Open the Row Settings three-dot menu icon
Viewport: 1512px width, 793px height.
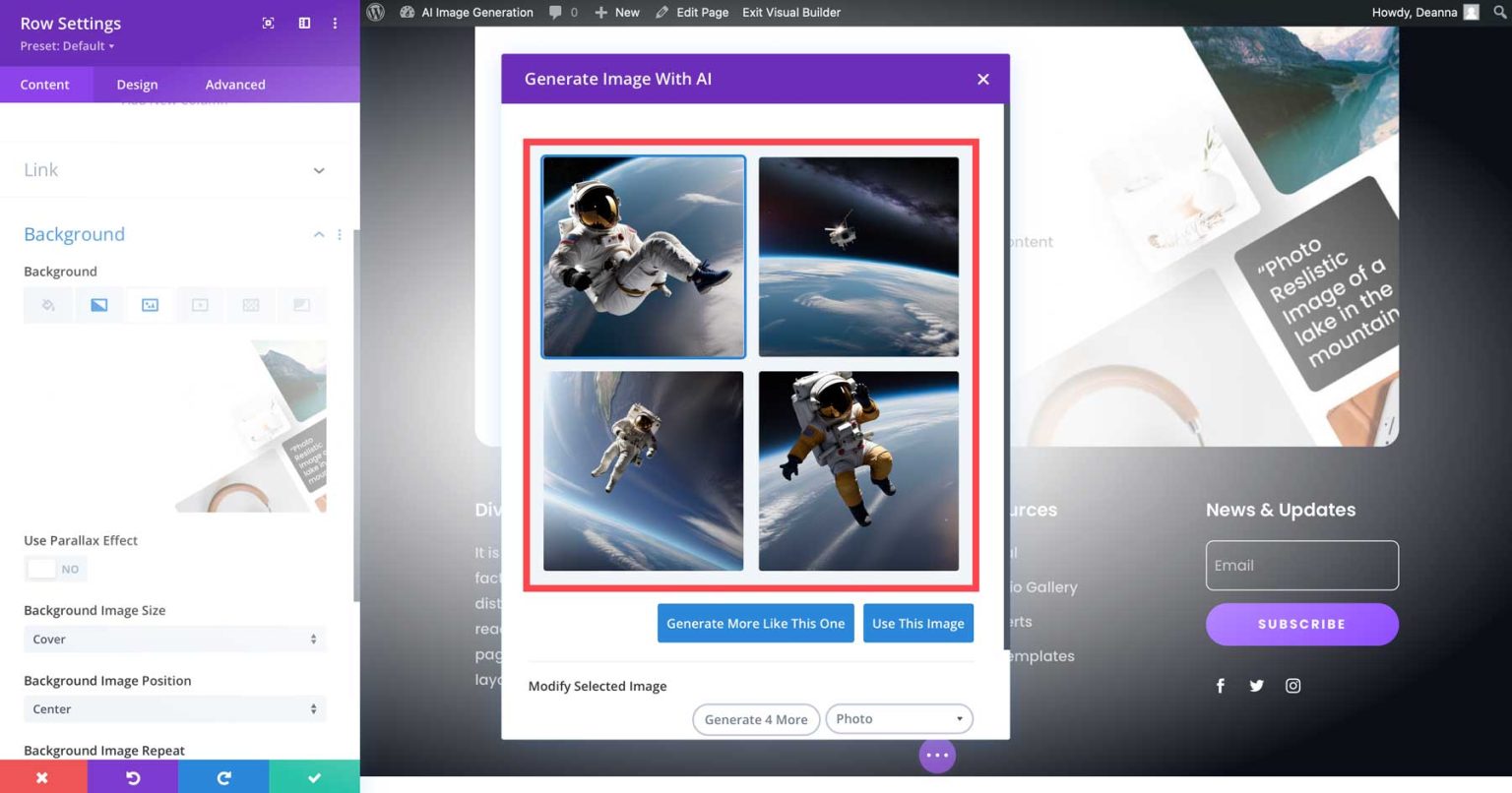pos(335,23)
